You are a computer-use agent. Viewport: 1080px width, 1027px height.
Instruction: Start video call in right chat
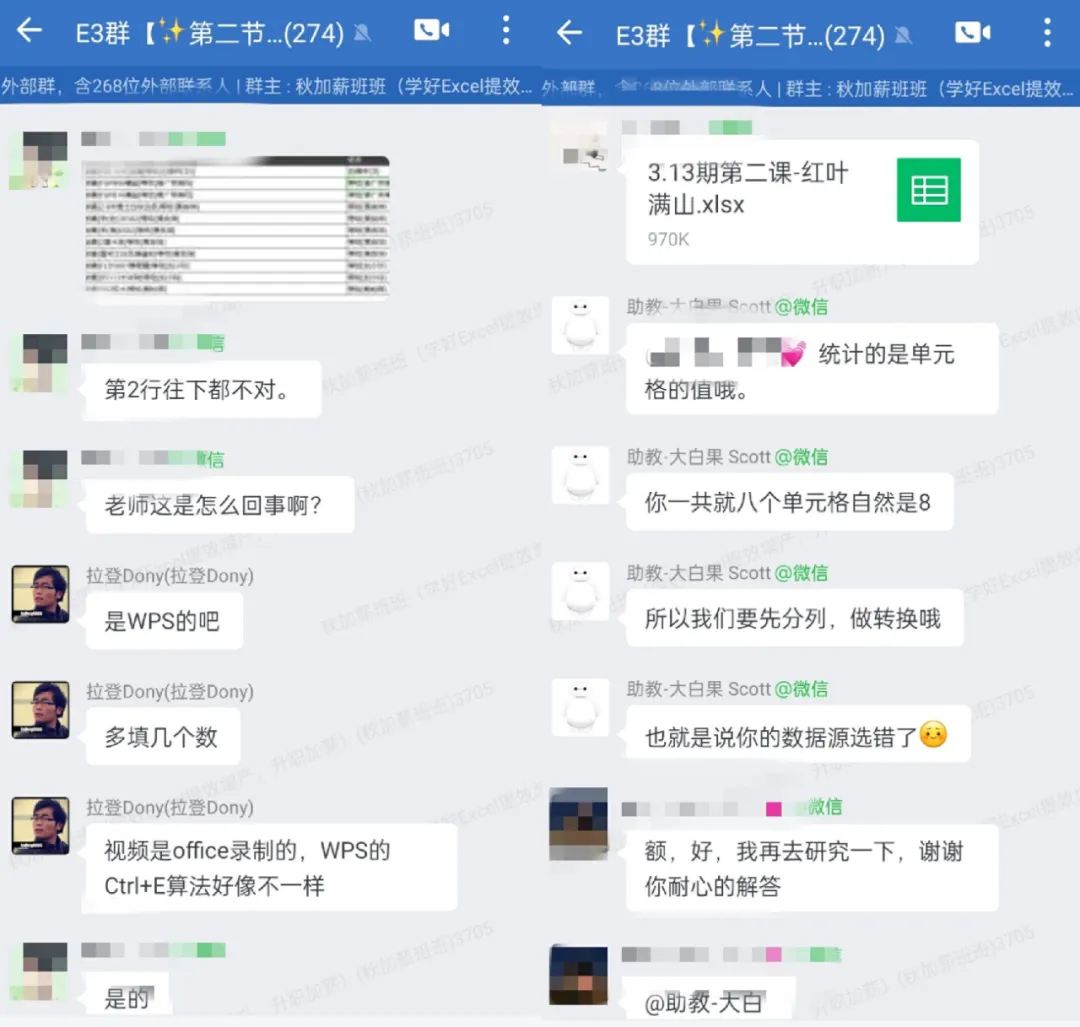[x=972, y=32]
